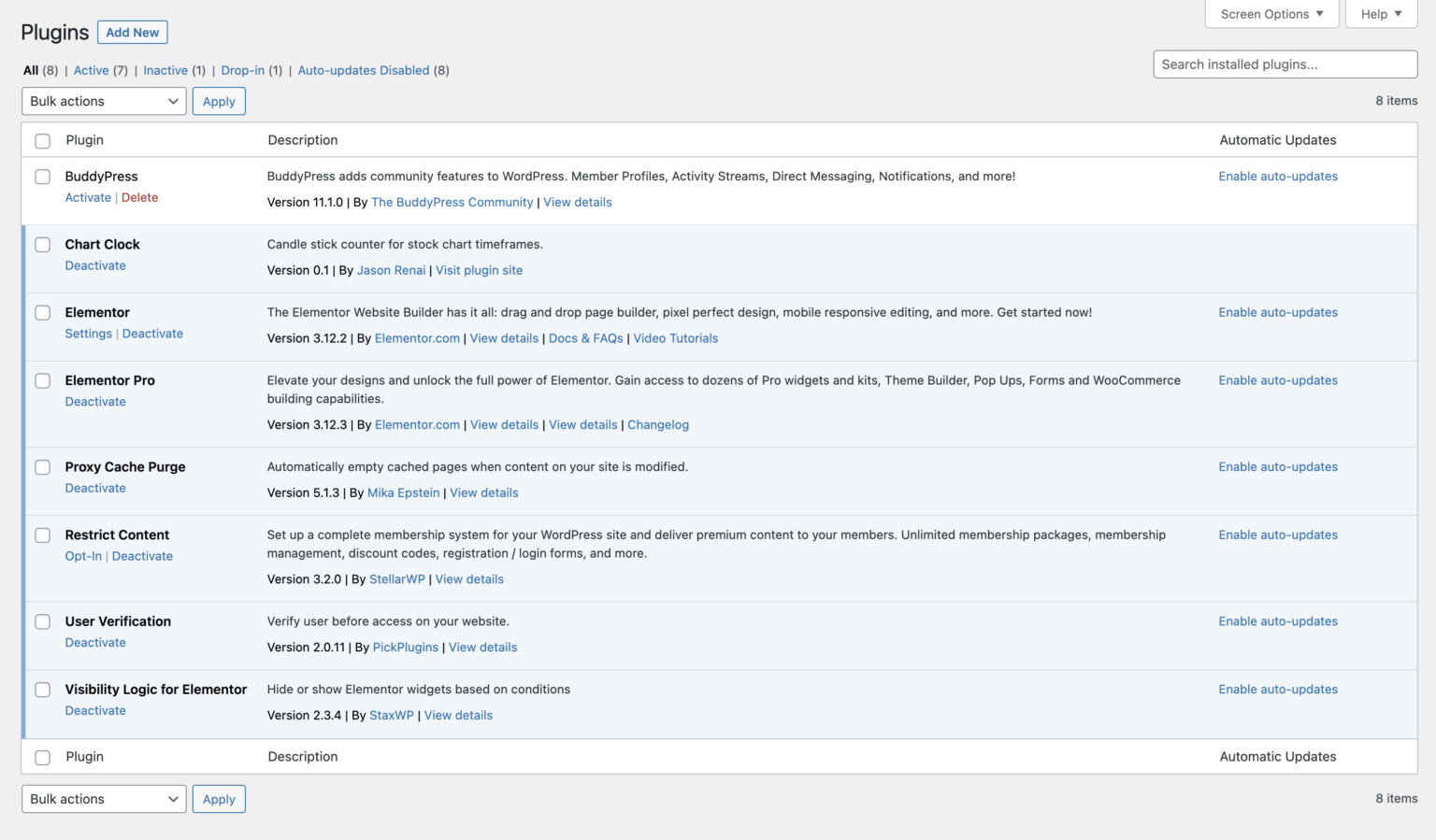
Task: Click the Add New plugin button
Action: tap(133, 33)
